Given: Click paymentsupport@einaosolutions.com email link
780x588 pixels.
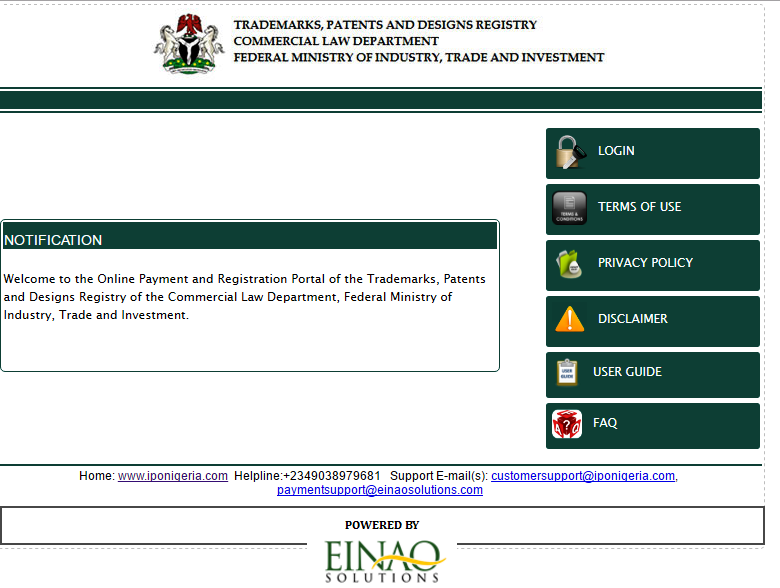Looking at the screenshot, I should pos(380,490).
